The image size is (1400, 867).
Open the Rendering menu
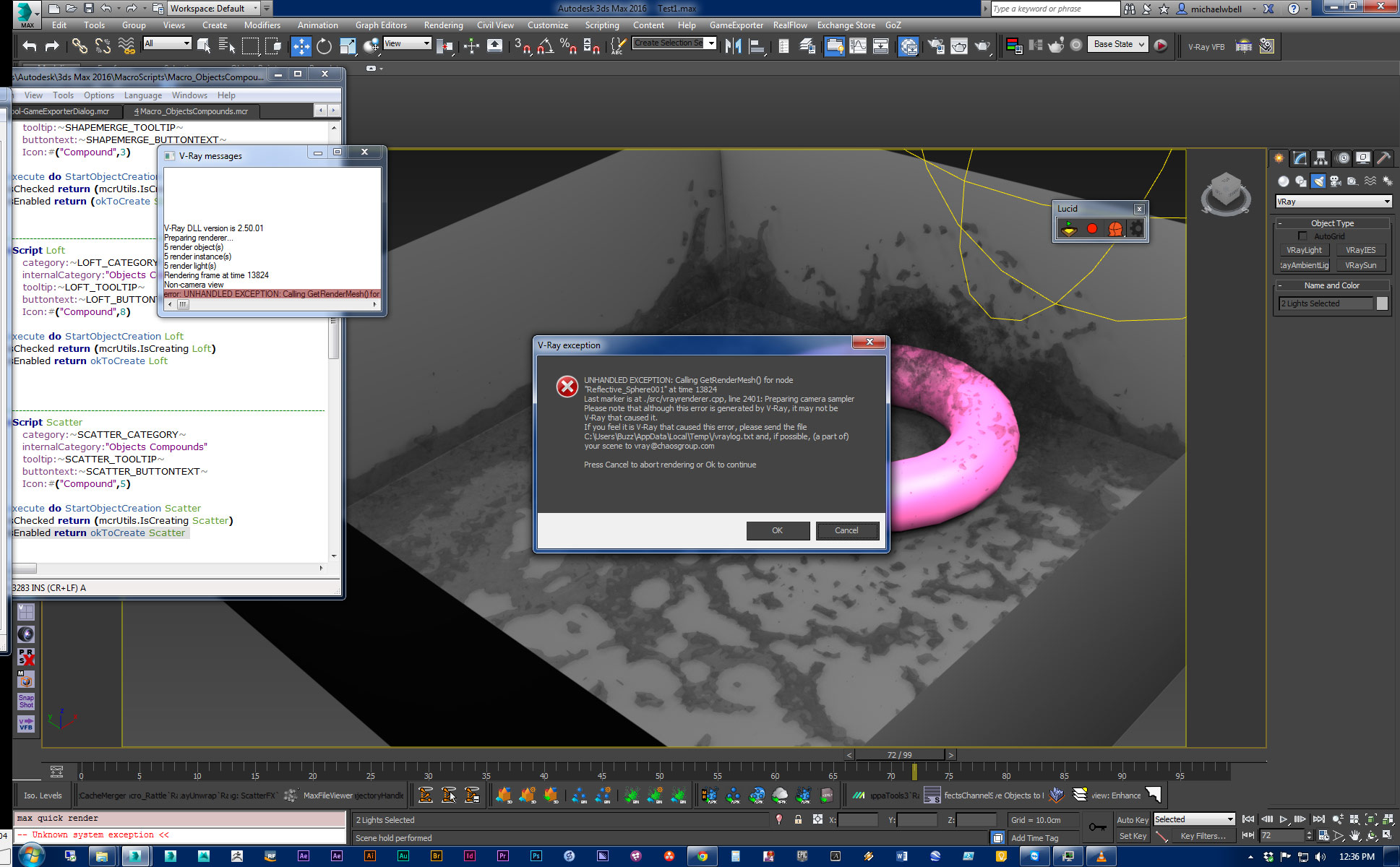click(x=443, y=25)
